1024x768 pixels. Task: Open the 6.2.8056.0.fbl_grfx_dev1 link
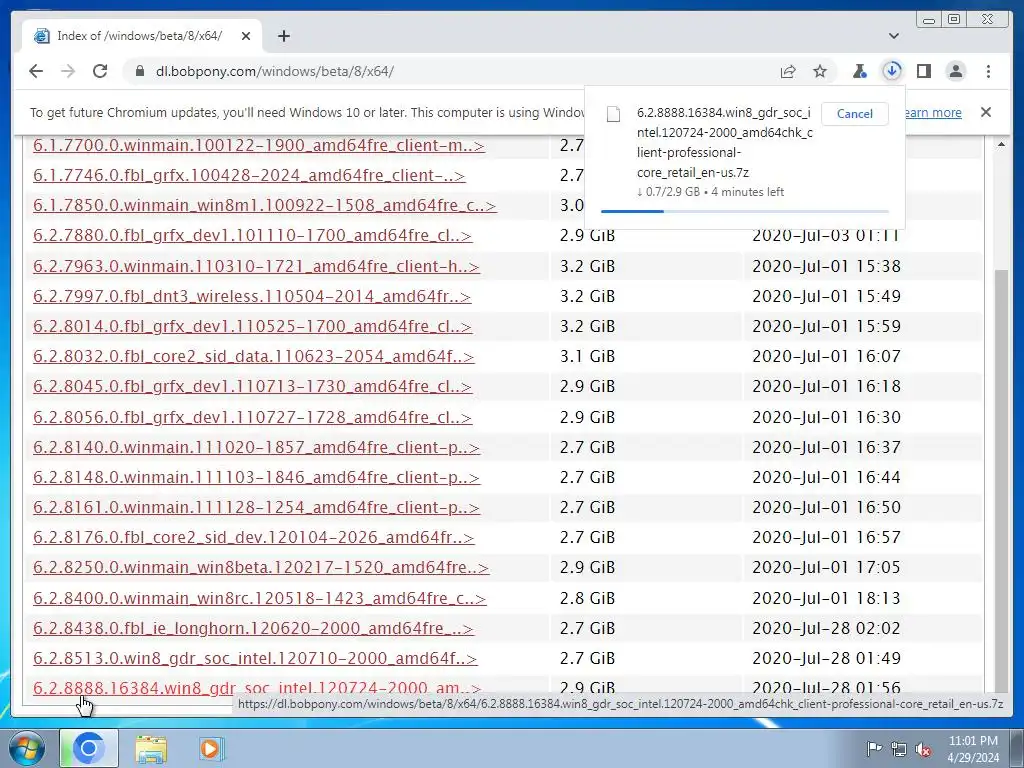pyautogui.click(x=252, y=417)
